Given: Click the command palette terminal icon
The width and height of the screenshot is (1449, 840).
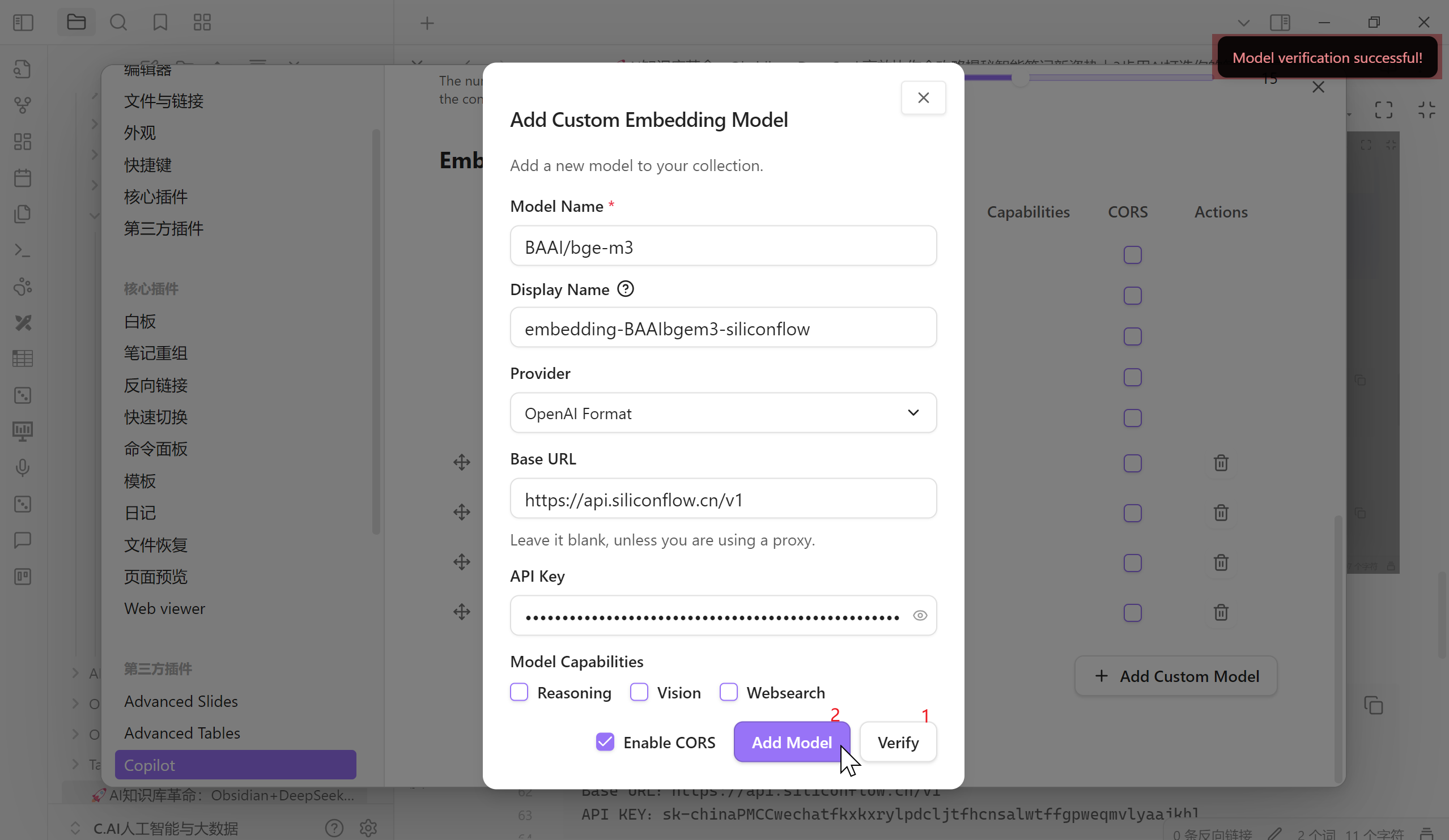Looking at the screenshot, I should coord(23,250).
